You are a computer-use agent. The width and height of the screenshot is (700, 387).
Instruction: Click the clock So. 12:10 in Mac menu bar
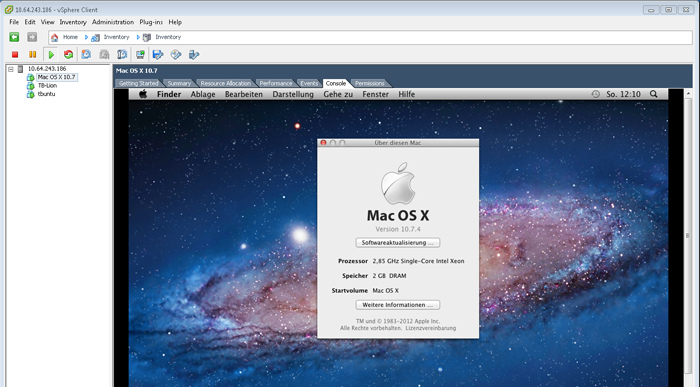coord(623,94)
